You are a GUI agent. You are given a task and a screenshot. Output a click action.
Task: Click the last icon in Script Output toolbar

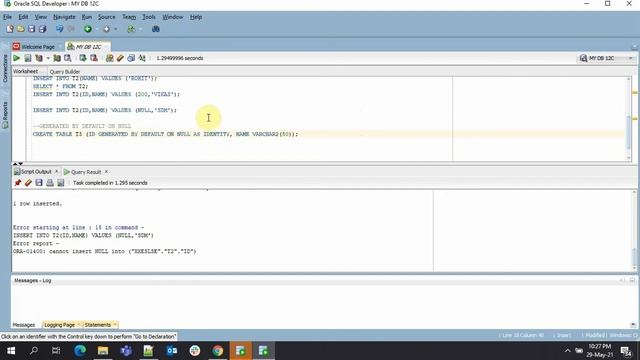tap(60, 183)
